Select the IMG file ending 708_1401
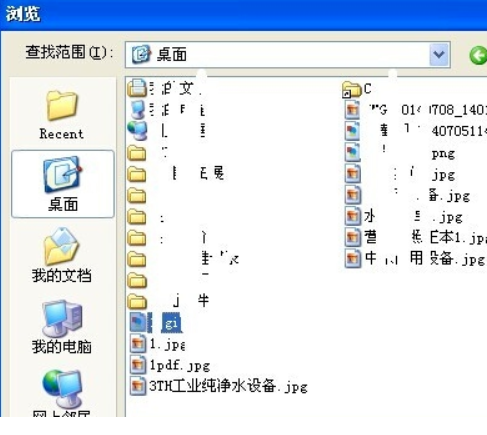 pos(415,110)
